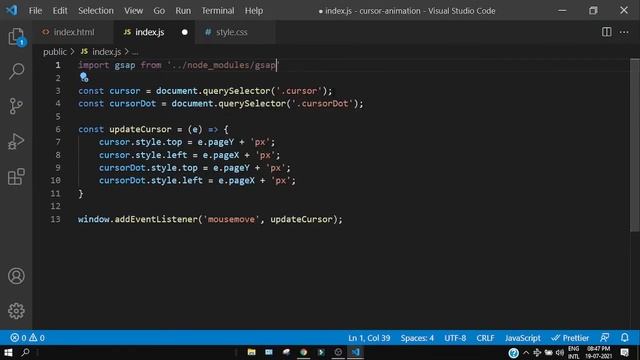Open the Explorer view in activity bar
The height and width of the screenshot is (360, 640).
[16, 37]
